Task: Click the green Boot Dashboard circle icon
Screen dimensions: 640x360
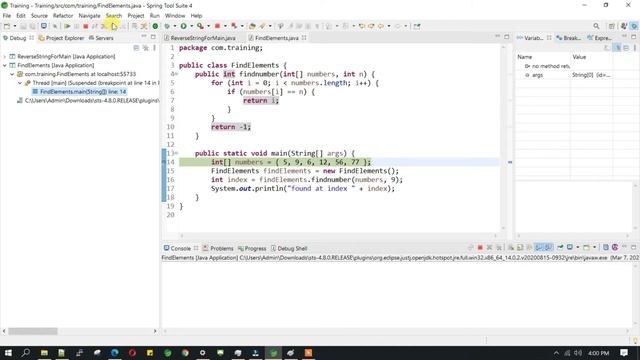Action: 155,26
